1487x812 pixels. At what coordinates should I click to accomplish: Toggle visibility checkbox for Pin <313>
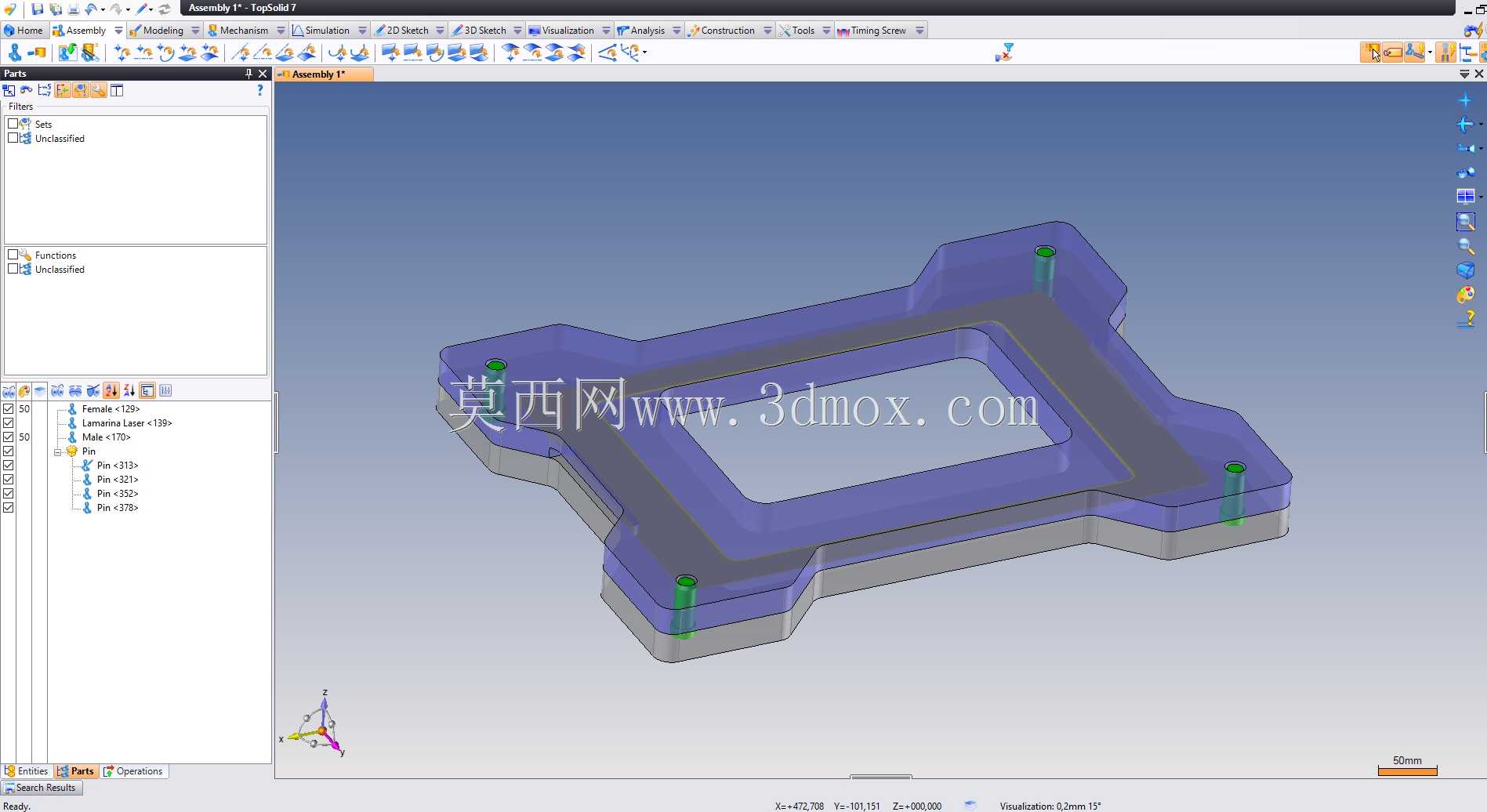pos(9,465)
